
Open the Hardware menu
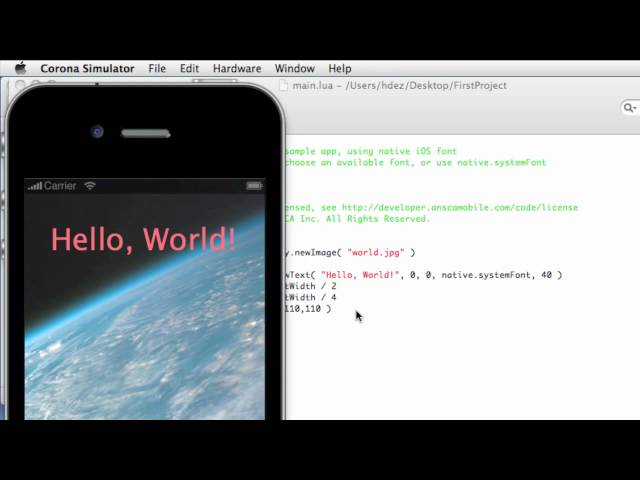[x=237, y=69]
